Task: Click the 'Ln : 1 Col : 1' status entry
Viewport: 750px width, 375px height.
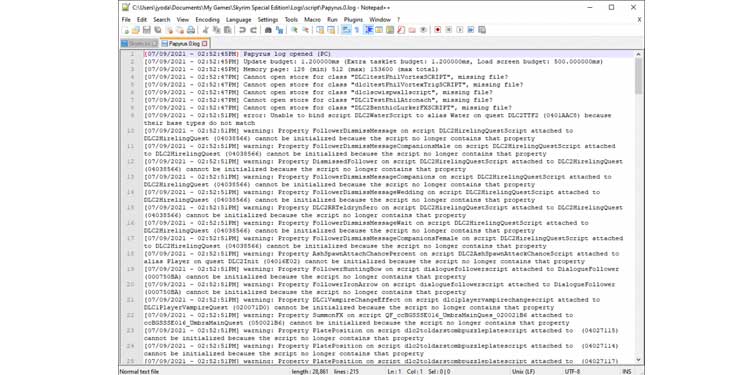Action: pos(406,371)
